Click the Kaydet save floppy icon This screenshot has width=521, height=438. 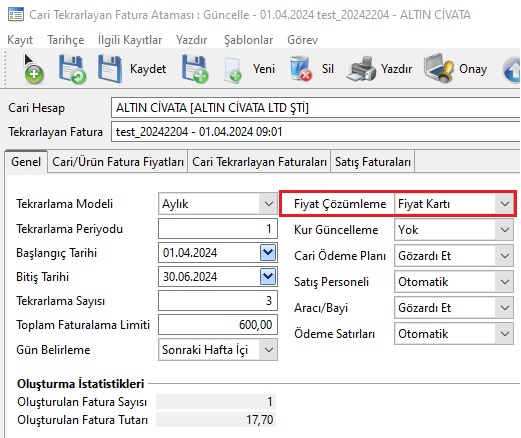(110, 69)
